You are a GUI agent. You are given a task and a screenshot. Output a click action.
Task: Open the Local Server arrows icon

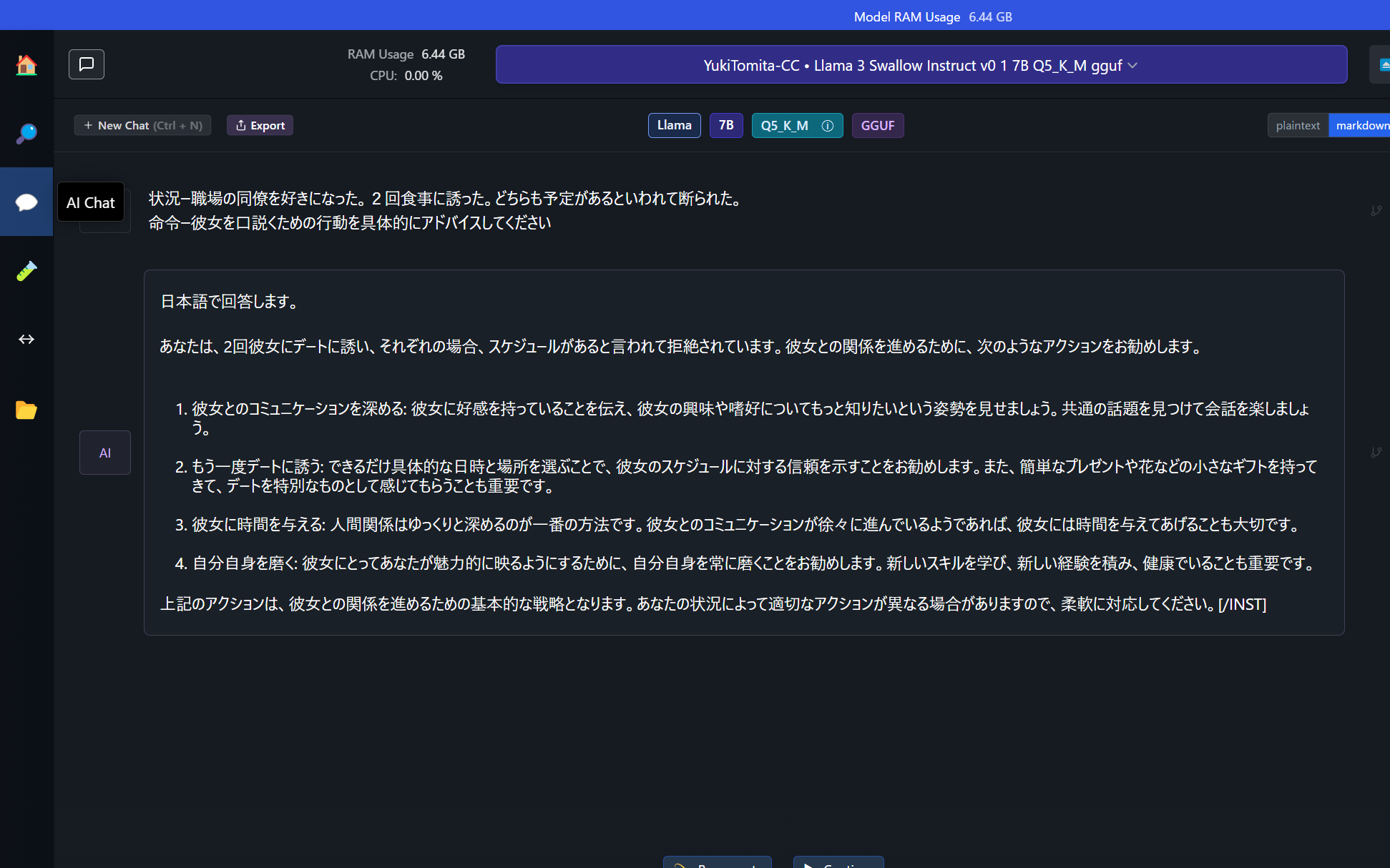click(x=26, y=340)
